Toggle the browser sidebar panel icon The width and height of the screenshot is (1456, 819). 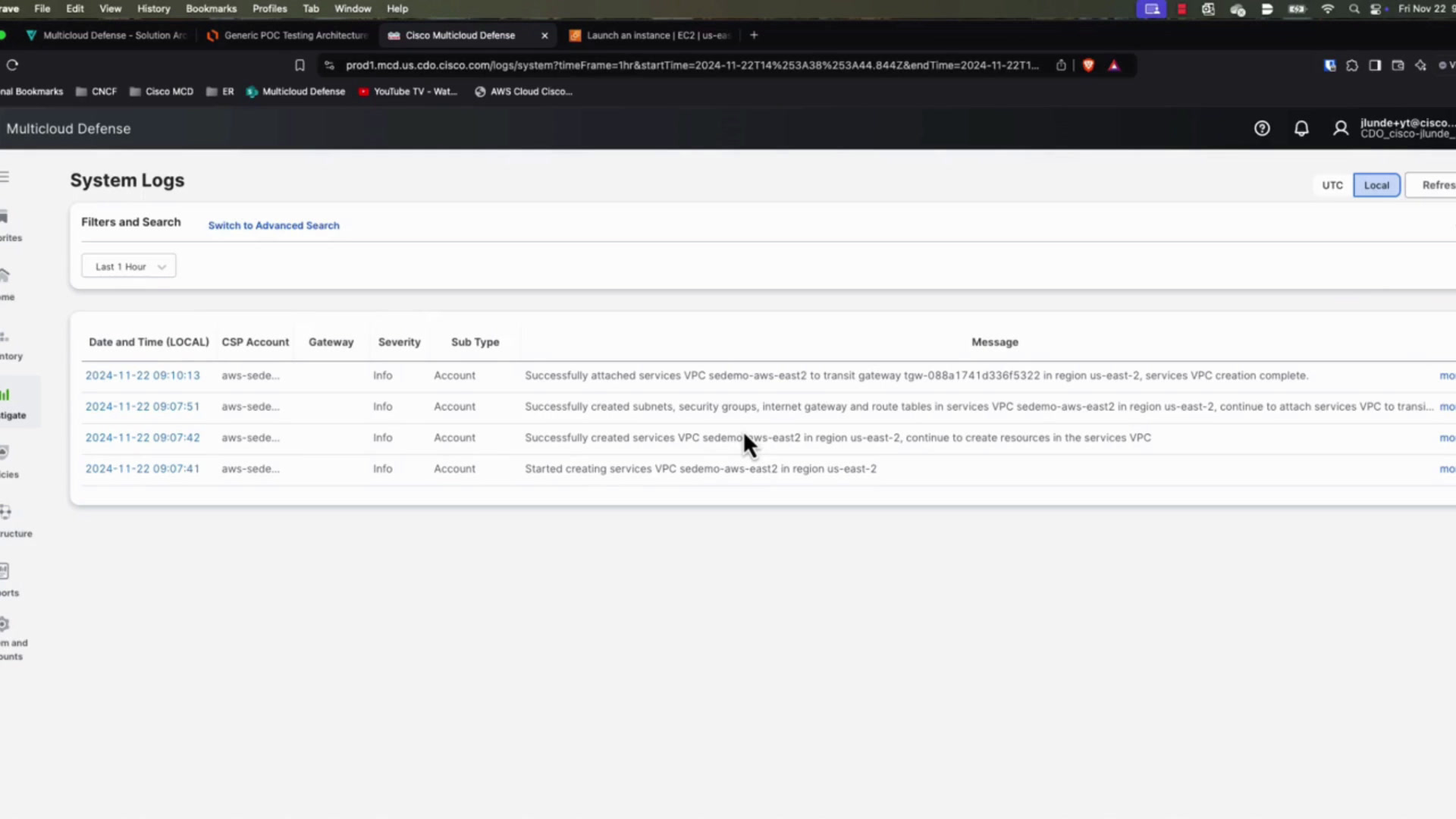pyautogui.click(x=1375, y=65)
